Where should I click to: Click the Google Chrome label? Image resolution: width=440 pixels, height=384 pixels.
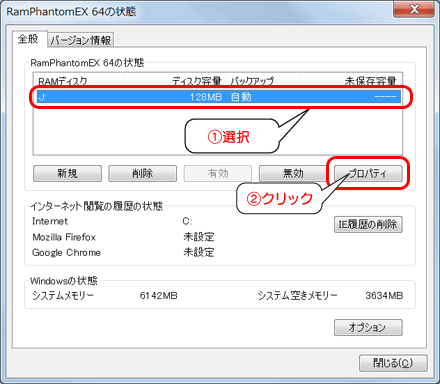66,253
